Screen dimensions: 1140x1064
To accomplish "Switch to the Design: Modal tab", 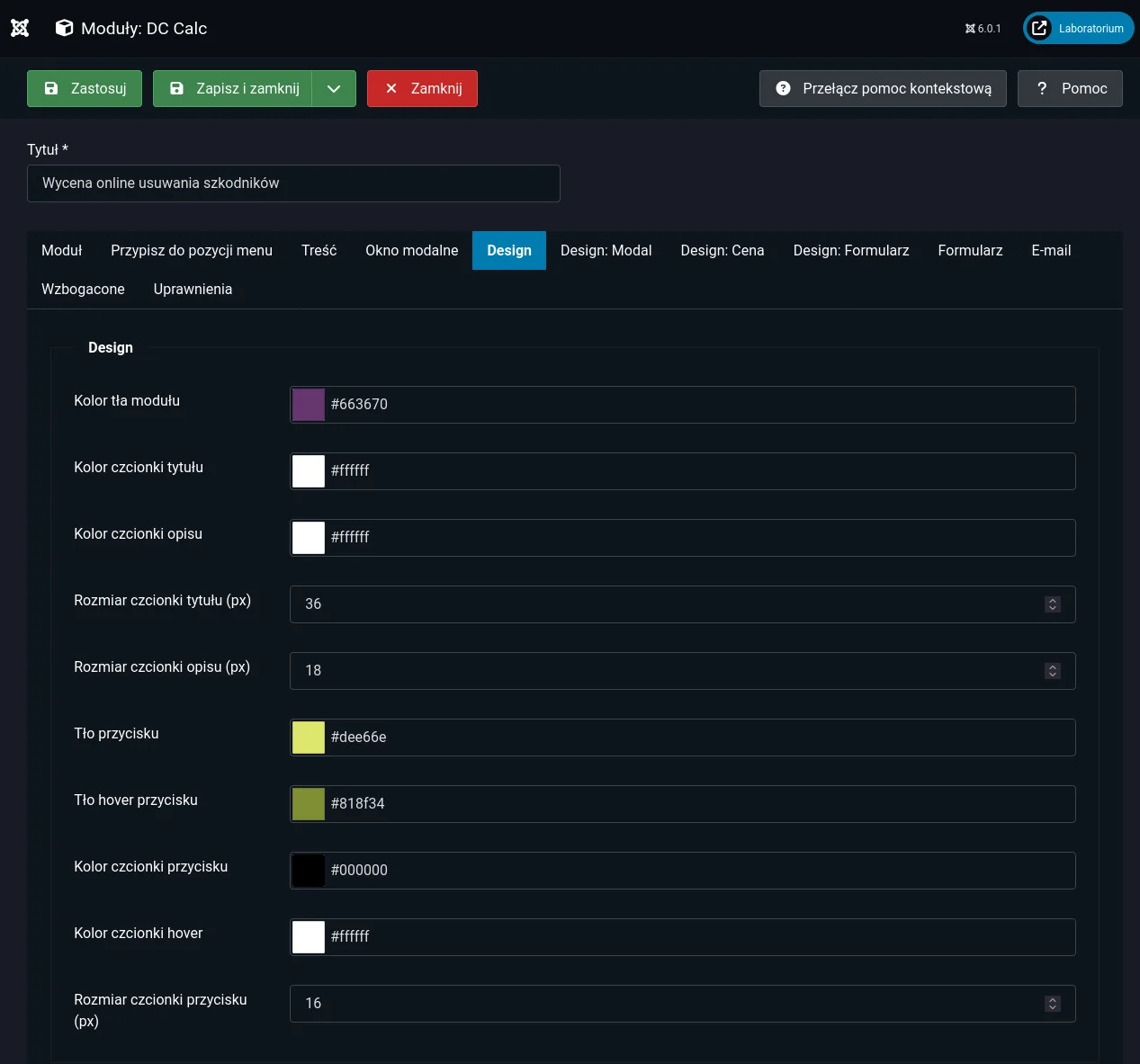I will pos(606,250).
